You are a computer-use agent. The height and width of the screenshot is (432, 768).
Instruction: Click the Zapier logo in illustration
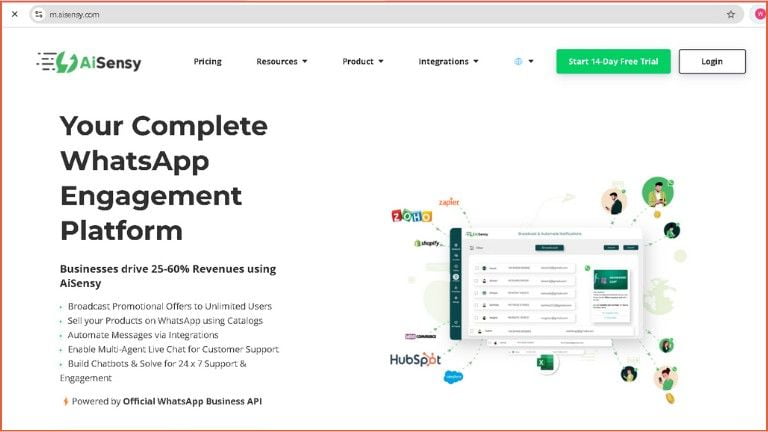click(x=449, y=202)
